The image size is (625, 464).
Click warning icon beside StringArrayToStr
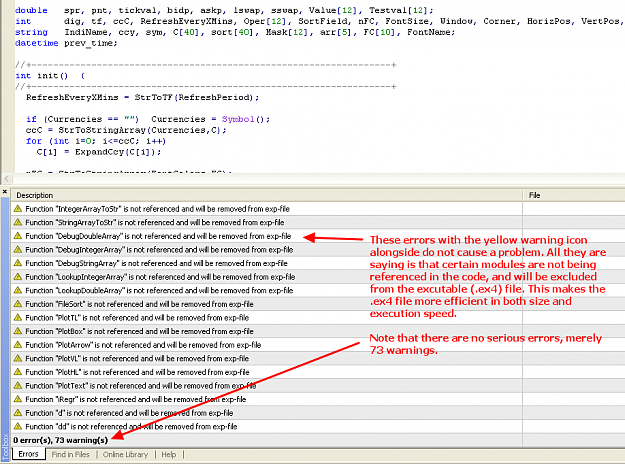(x=18, y=222)
